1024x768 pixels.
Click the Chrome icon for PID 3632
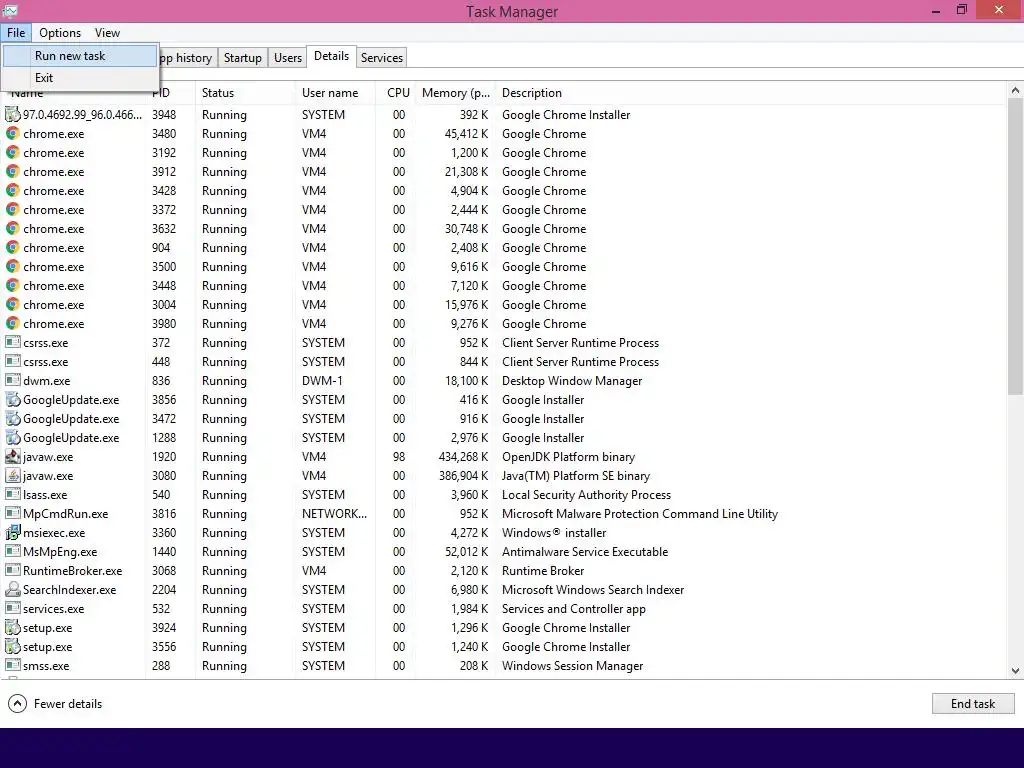coord(12,229)
